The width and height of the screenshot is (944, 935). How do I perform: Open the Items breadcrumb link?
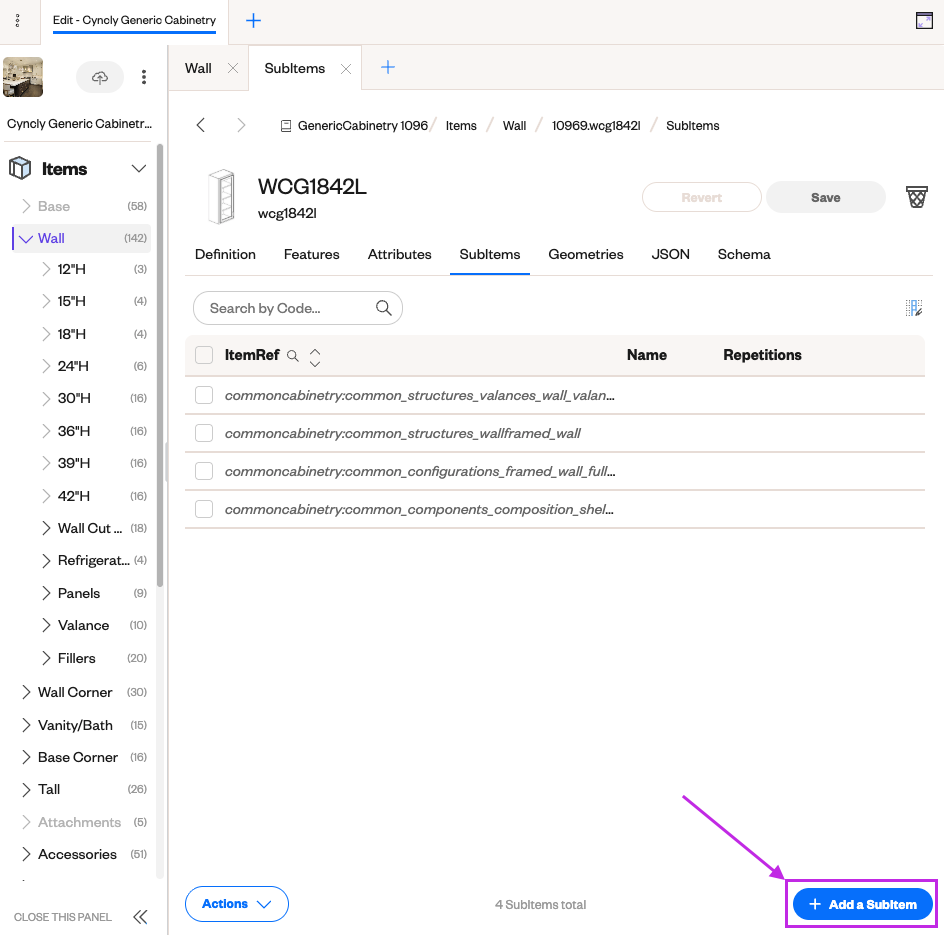461,126
